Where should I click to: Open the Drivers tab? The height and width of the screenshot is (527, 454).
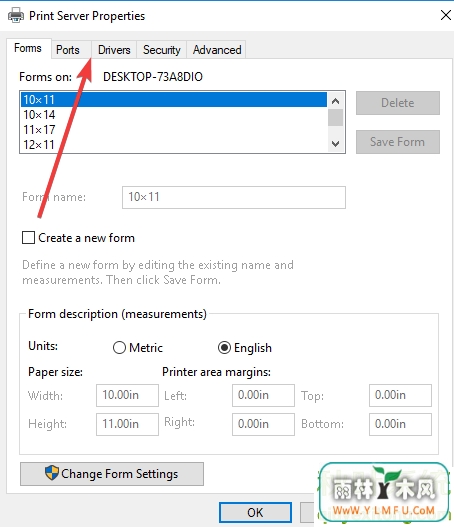click(x=114, y=50)
